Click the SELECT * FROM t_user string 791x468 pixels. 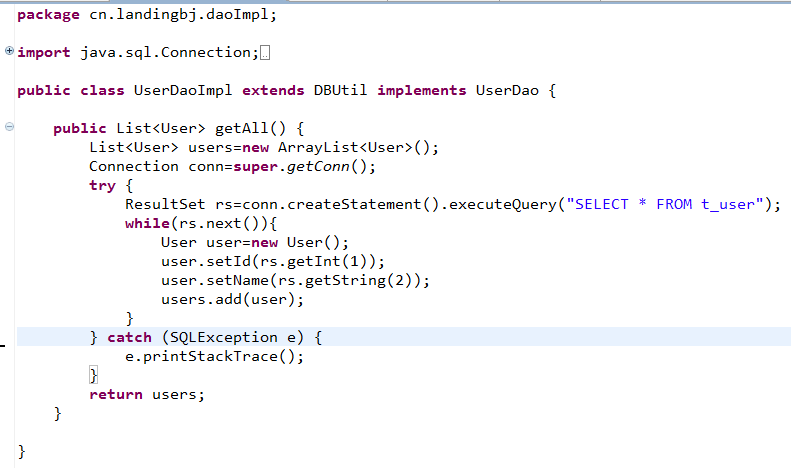666,204
